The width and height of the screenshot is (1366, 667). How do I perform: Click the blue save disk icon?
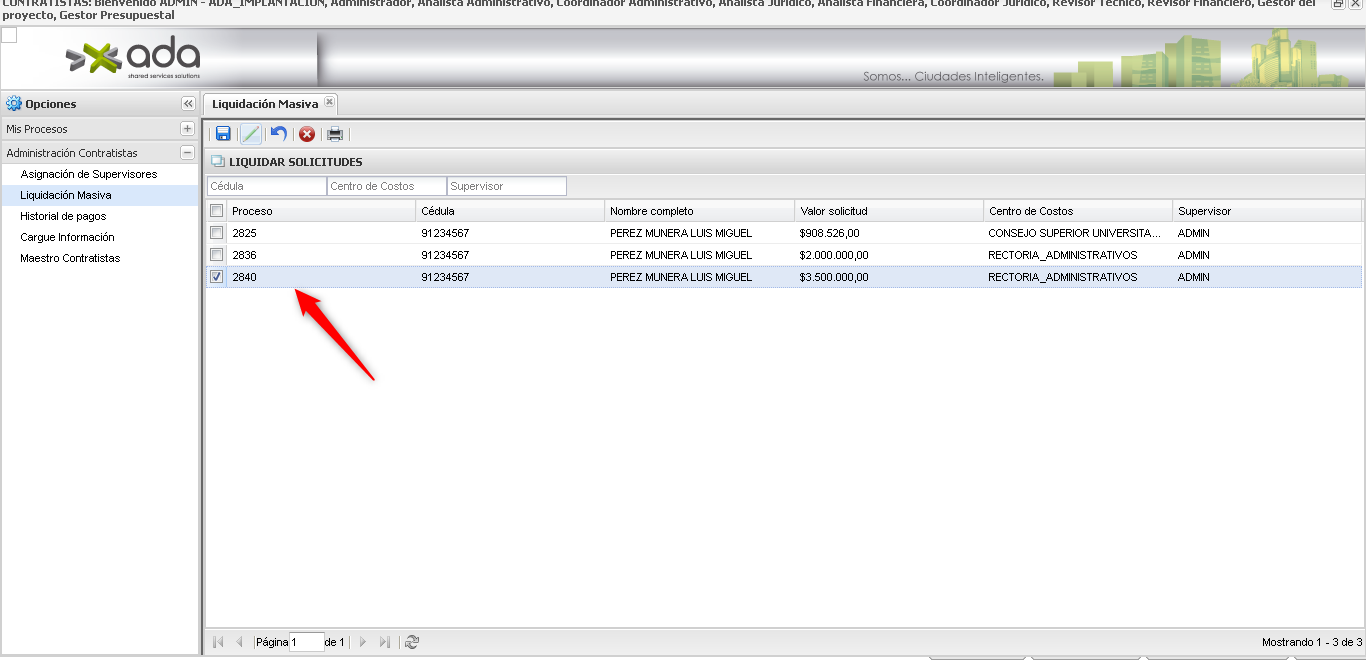[223, 134]
